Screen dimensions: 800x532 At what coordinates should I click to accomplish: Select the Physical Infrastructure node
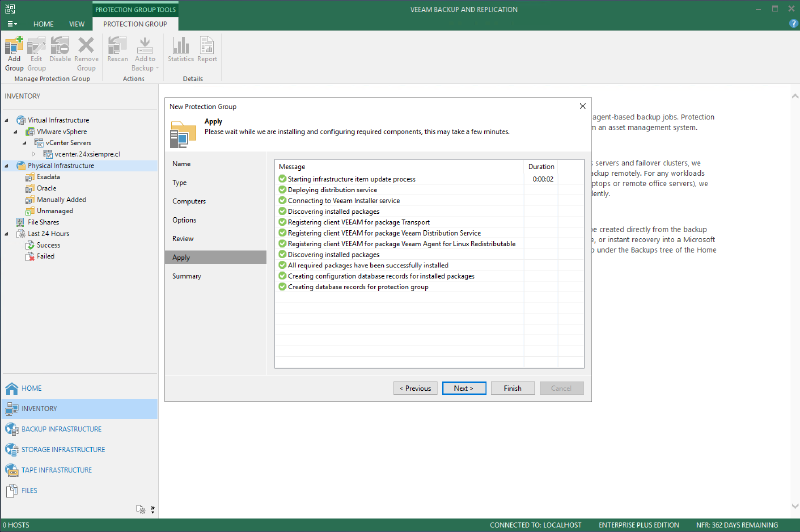point(61,166)
